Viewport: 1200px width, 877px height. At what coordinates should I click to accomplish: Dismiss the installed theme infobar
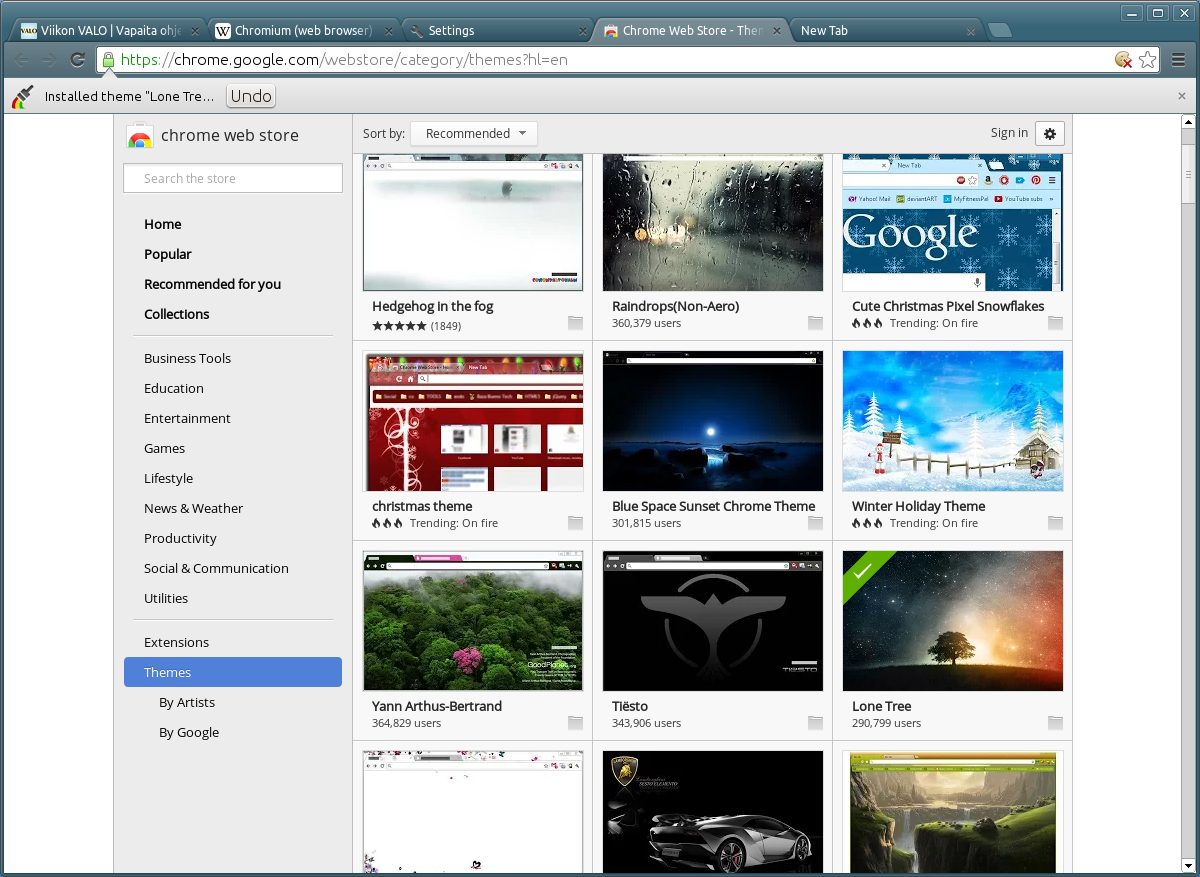pyautogui.click(x=1182, y=97)
